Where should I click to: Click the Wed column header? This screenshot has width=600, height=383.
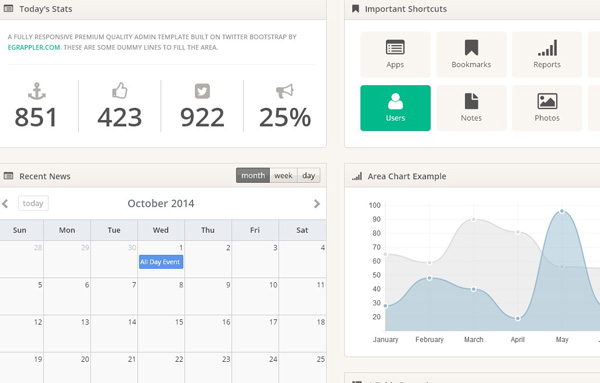[161, 230]
